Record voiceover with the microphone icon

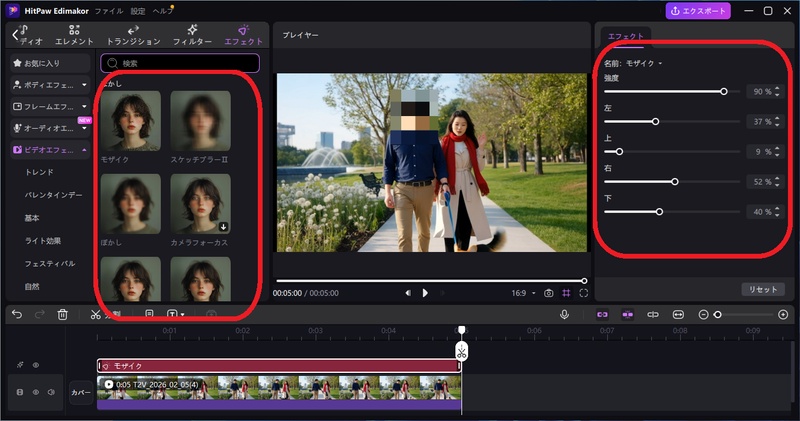[564, 314]
